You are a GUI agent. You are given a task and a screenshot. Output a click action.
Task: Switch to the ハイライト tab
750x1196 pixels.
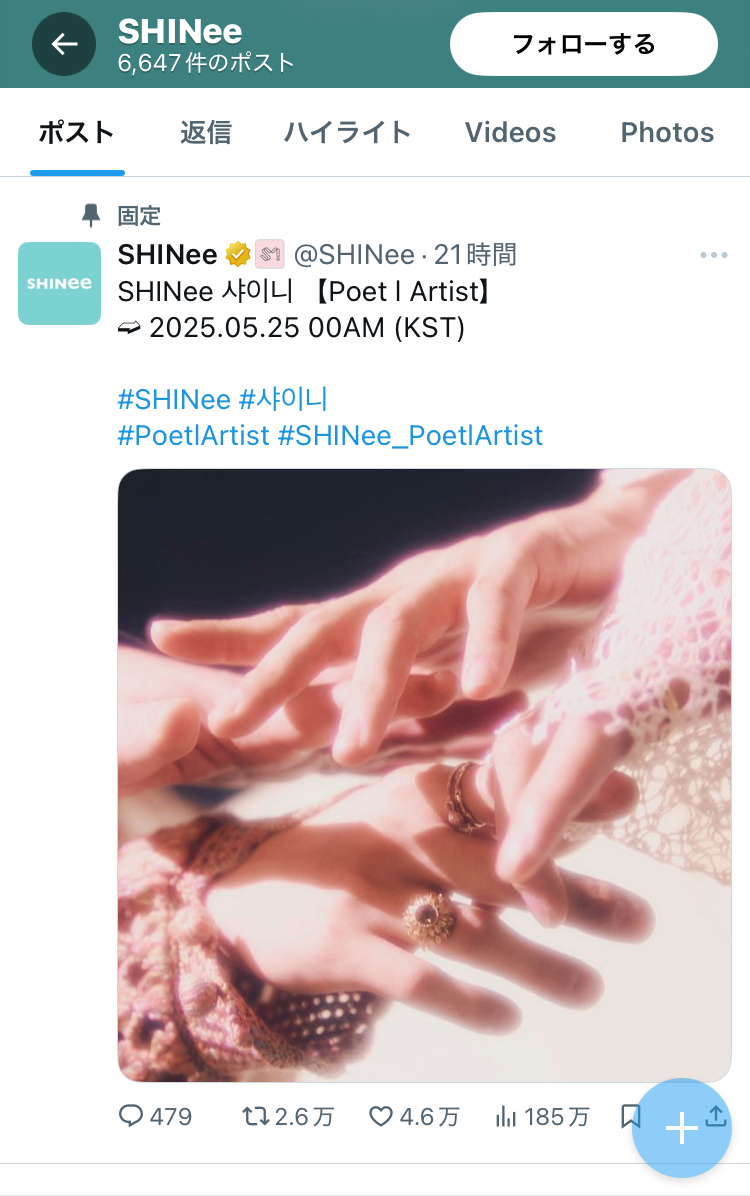click(x=347, y=132)
